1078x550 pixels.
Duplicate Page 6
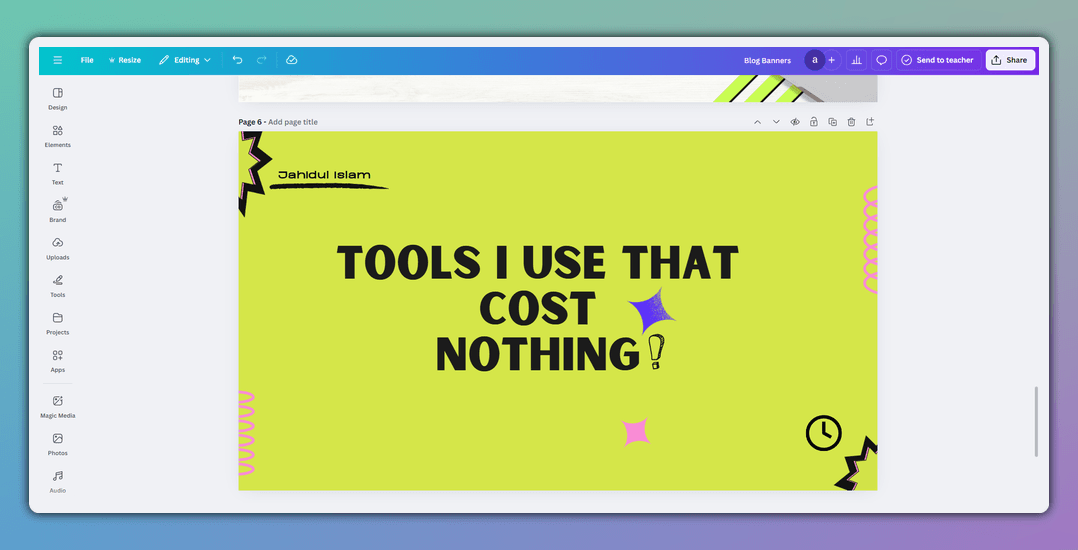pos(833,122)
